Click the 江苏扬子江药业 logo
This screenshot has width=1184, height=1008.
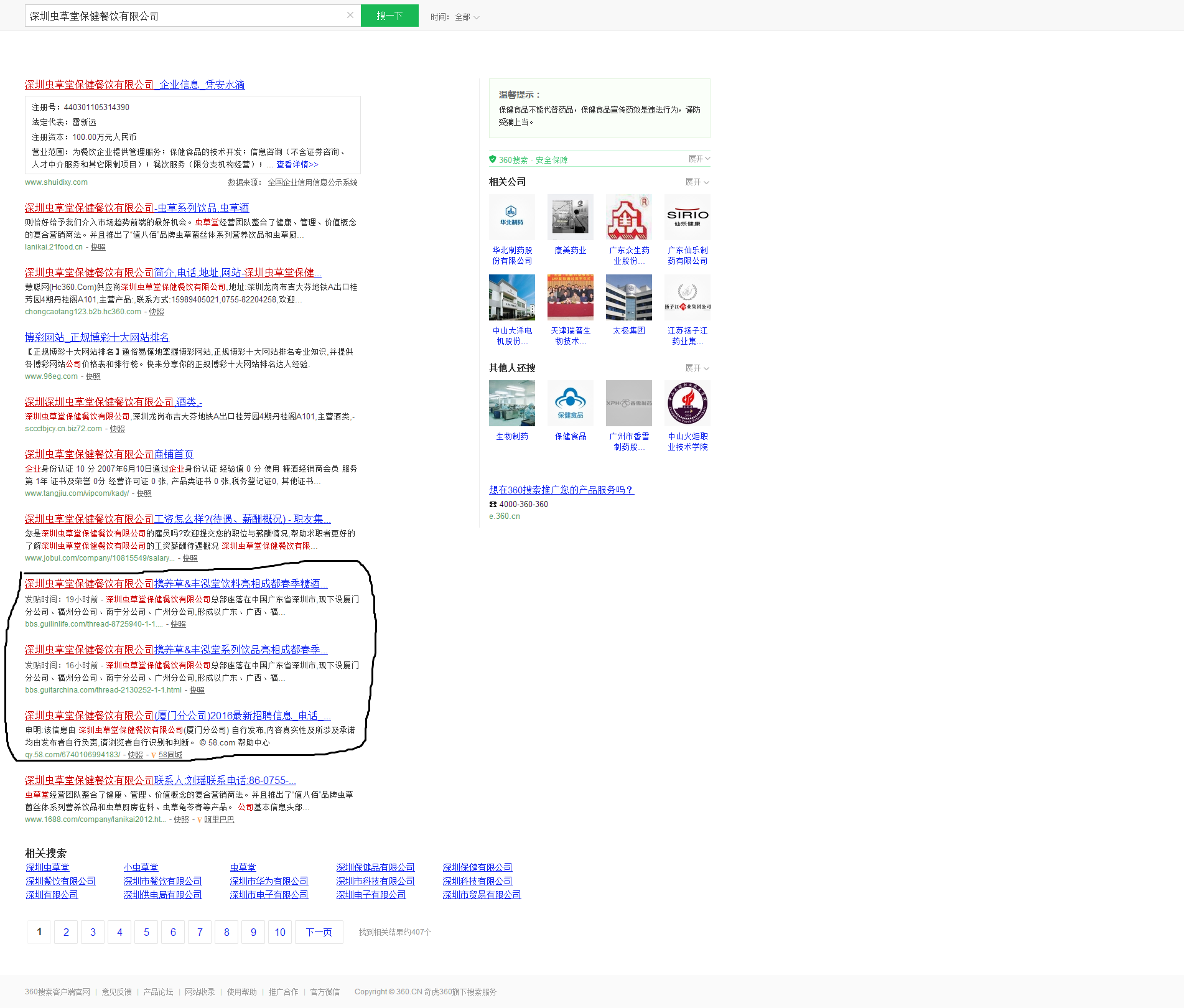point(688,297)
